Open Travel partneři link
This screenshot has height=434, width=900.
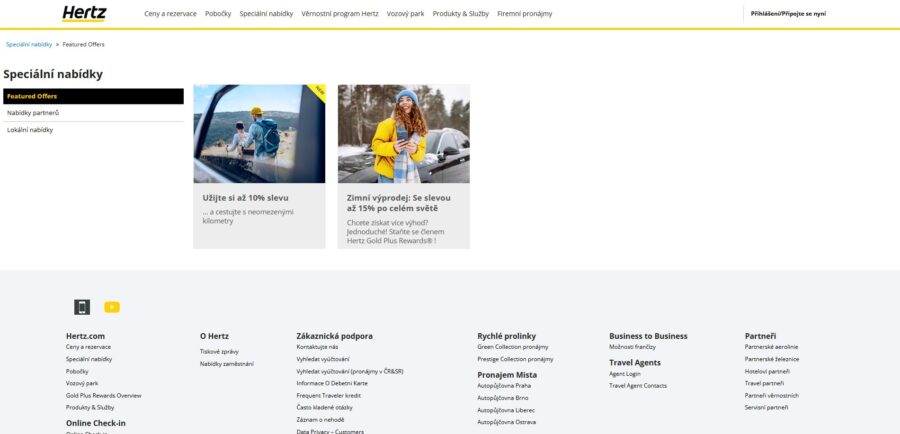[x=765, y=383]
